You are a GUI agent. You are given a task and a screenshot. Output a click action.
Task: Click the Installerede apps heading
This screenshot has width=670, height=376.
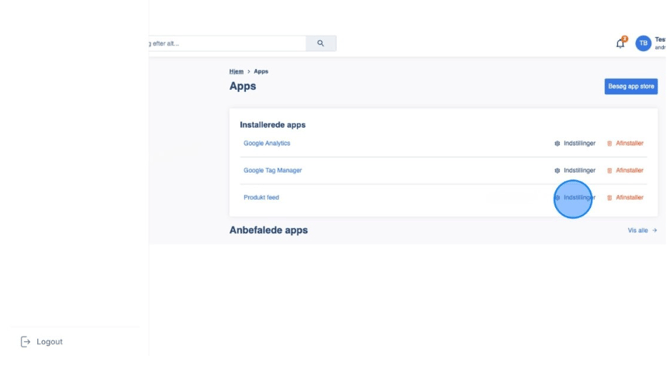click(273, 125)
